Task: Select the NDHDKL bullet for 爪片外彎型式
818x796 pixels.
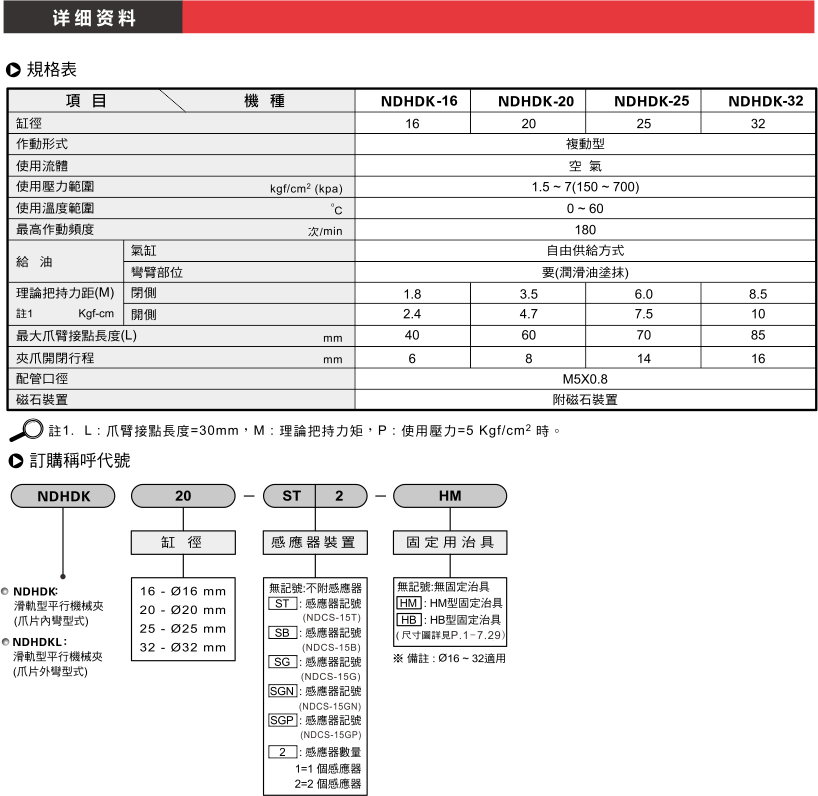Action: pos(6,642)
